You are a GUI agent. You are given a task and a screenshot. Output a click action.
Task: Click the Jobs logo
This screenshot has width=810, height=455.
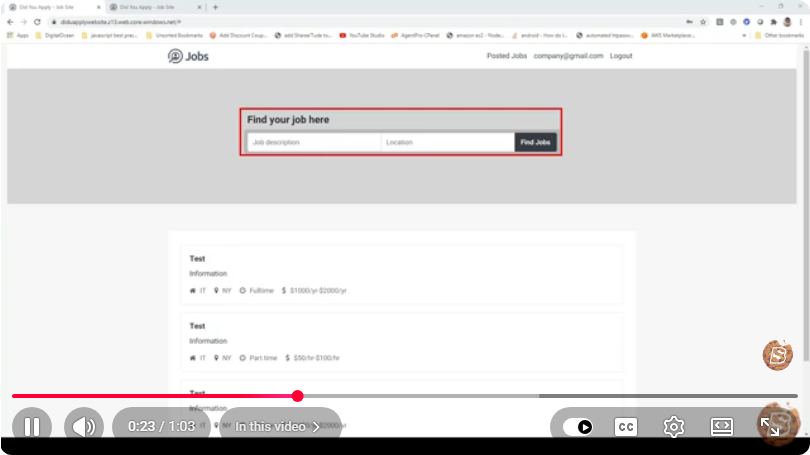188,56
